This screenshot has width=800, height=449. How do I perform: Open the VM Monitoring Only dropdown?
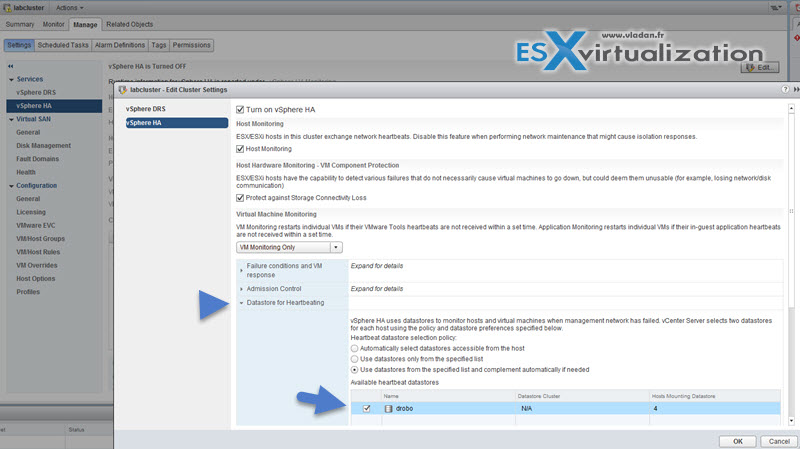pyautogui.click(x=289, y=247)
